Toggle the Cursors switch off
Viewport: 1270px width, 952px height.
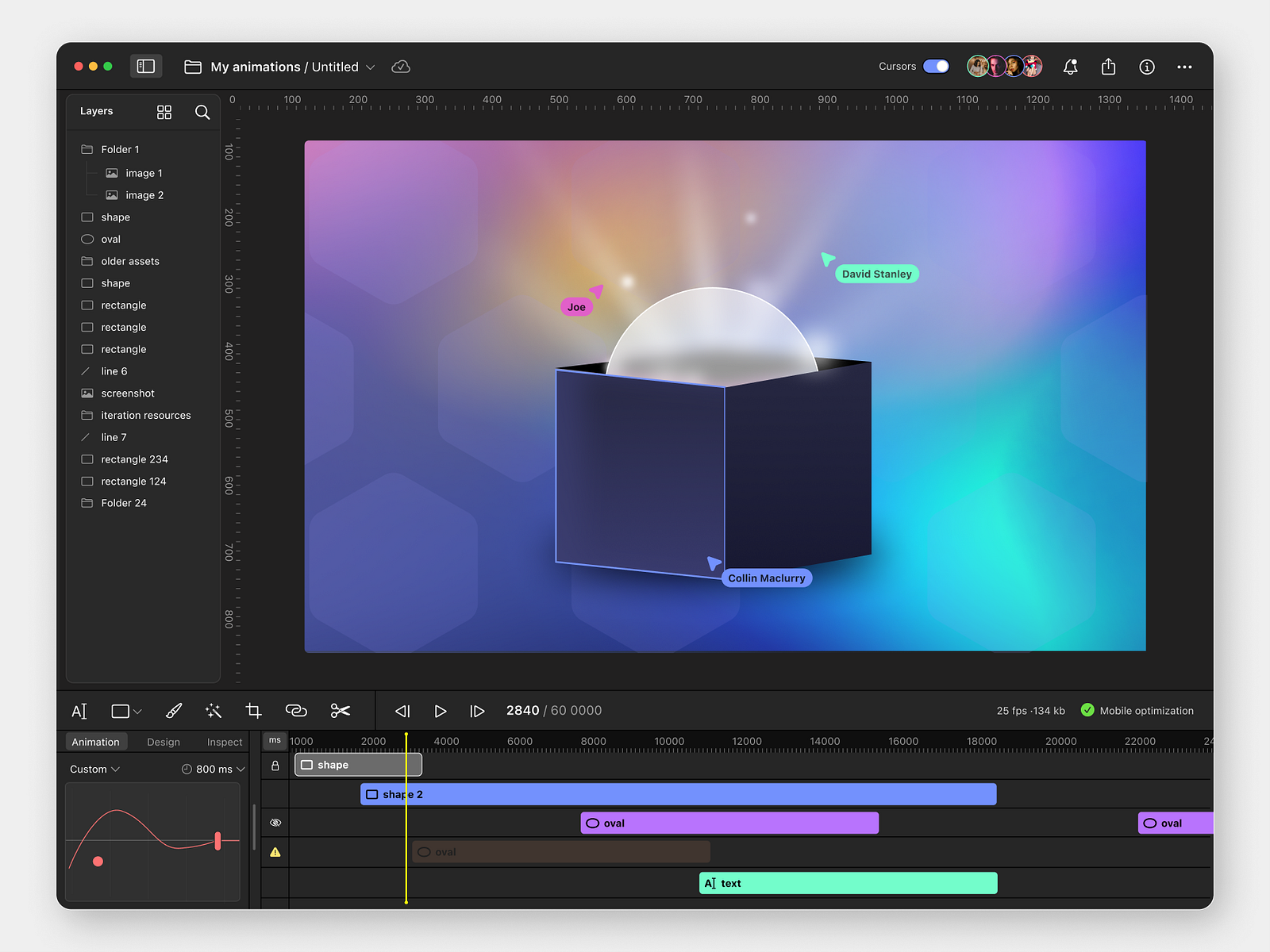[x=936, y=66]
